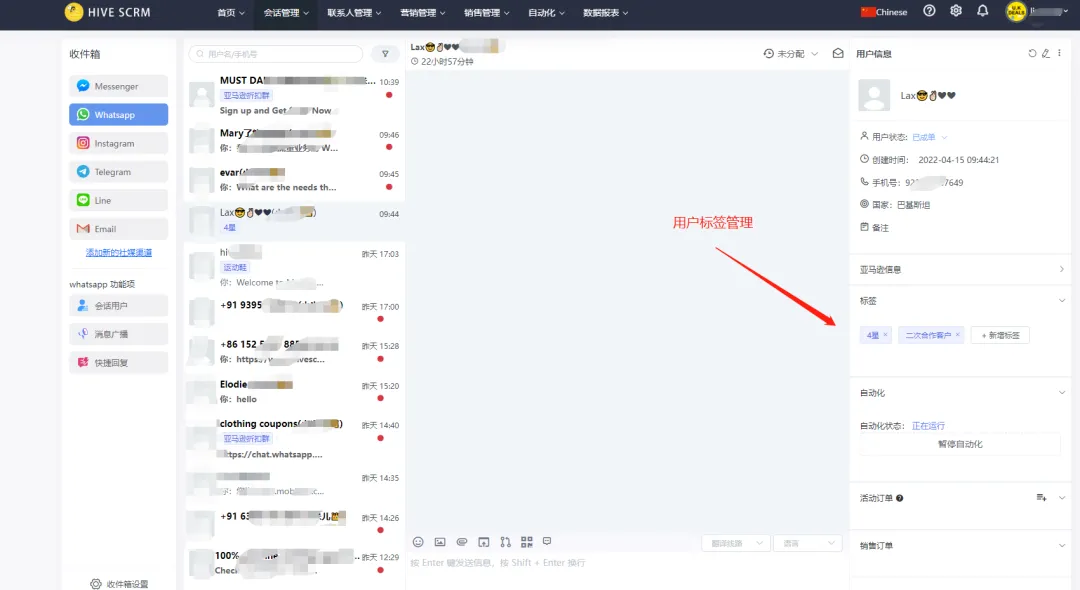Open the 数据报表 menu
Viewport: 1080px width, 590px height.
tap(605, 12)
